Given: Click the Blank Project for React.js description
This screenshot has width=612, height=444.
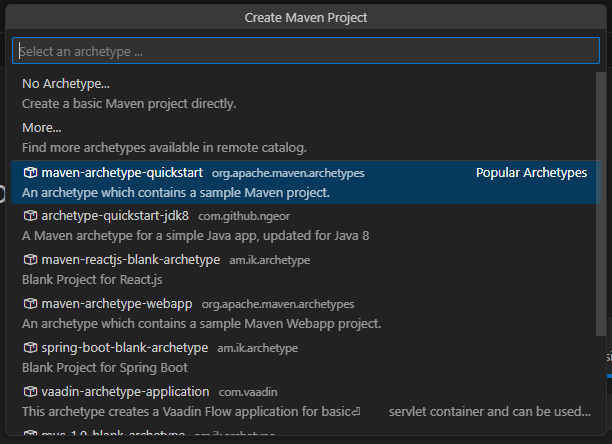Looking at the screenshot, I should (x=91, y=279).
